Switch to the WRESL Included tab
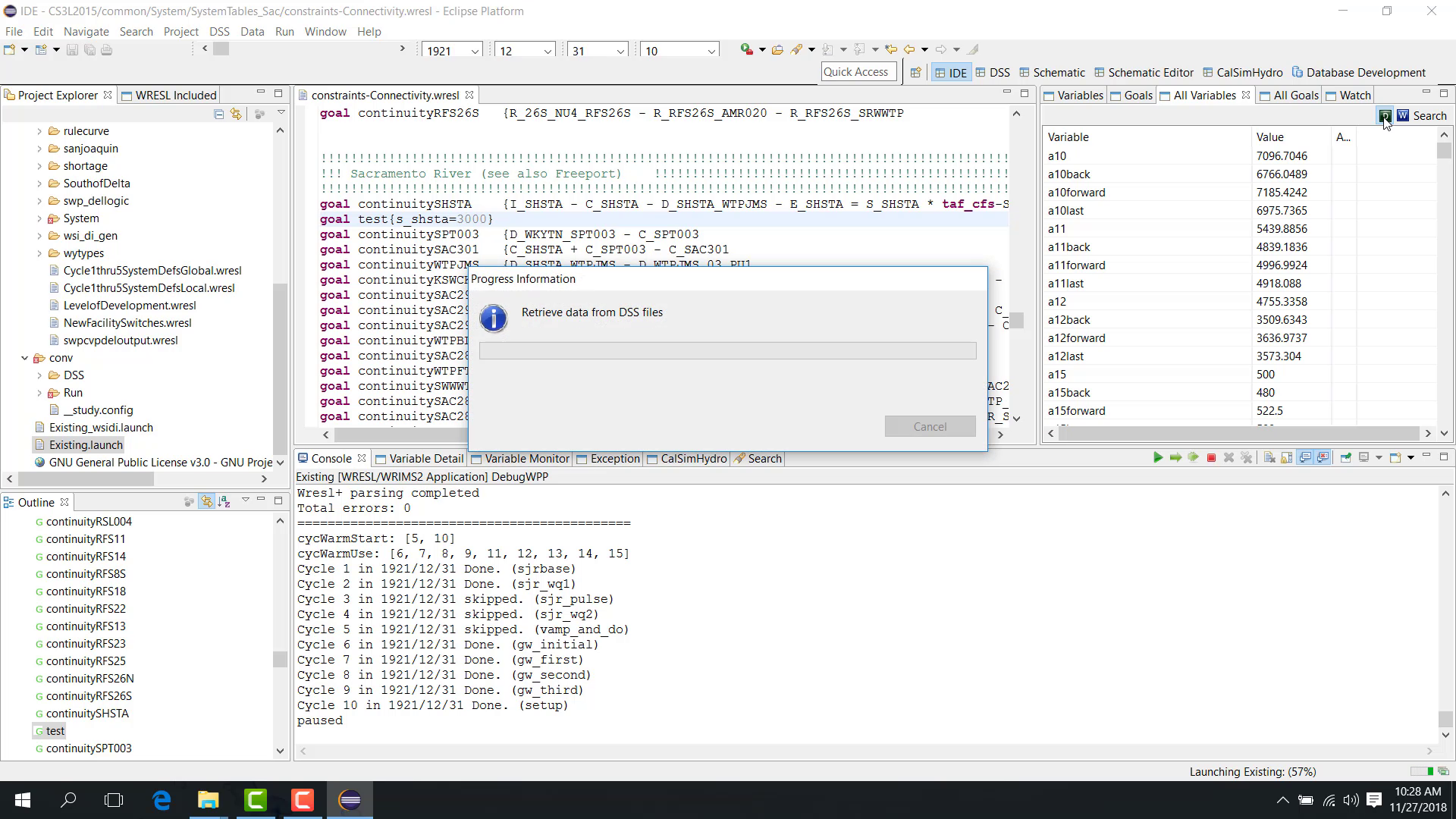1456x819 pixels. pos(168,96)
